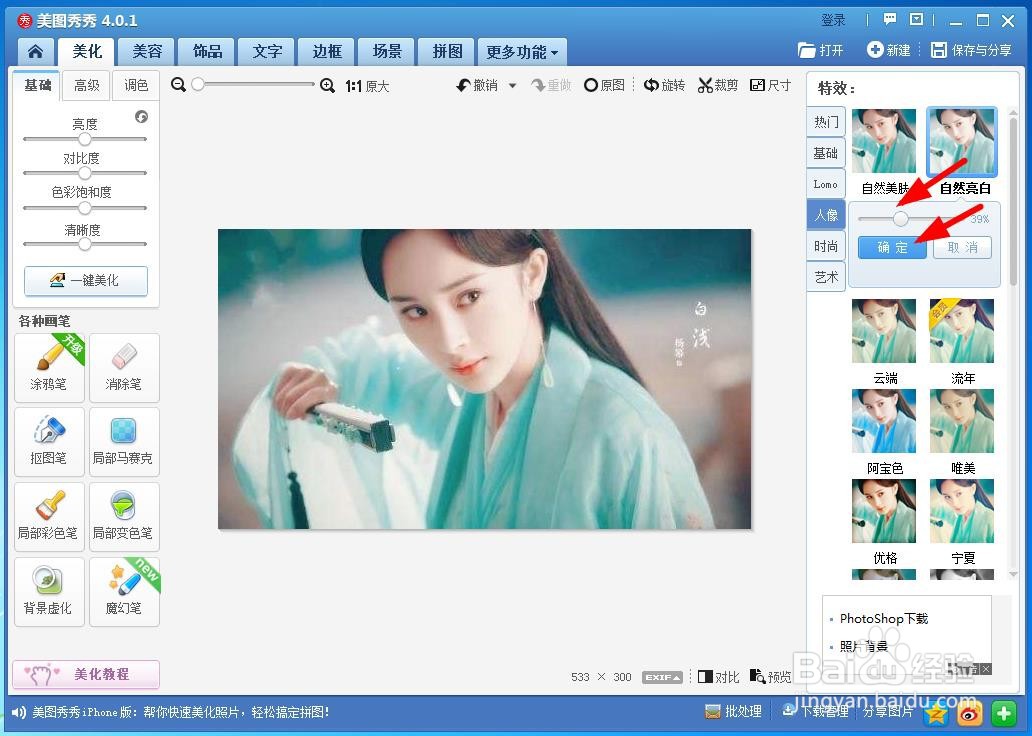Click the 一键美化 one-click beautify button
Image resolution: width=1032 pixels, height=736 pixels.
point(86,280)
